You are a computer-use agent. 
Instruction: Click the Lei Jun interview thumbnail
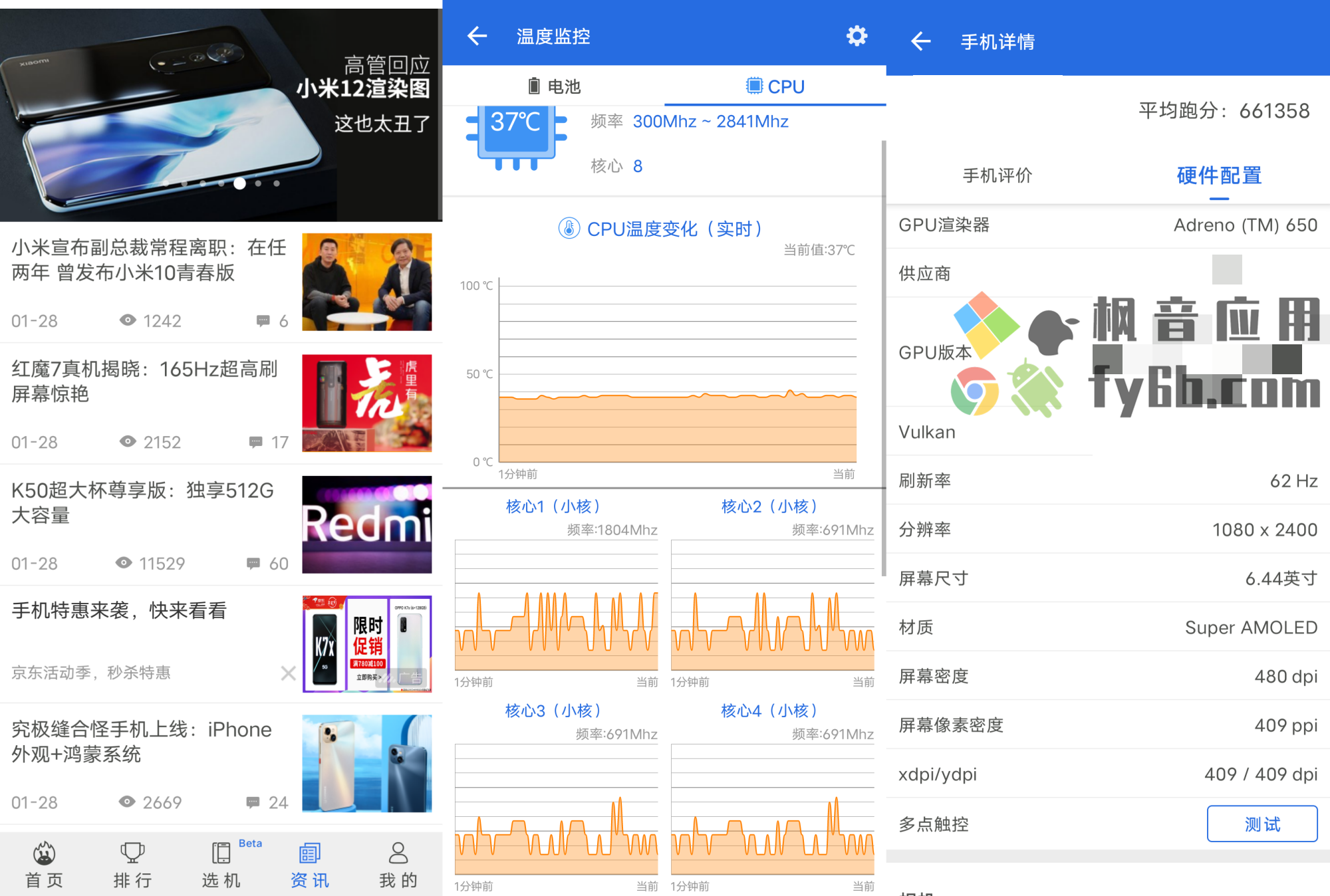click(366, 282)
